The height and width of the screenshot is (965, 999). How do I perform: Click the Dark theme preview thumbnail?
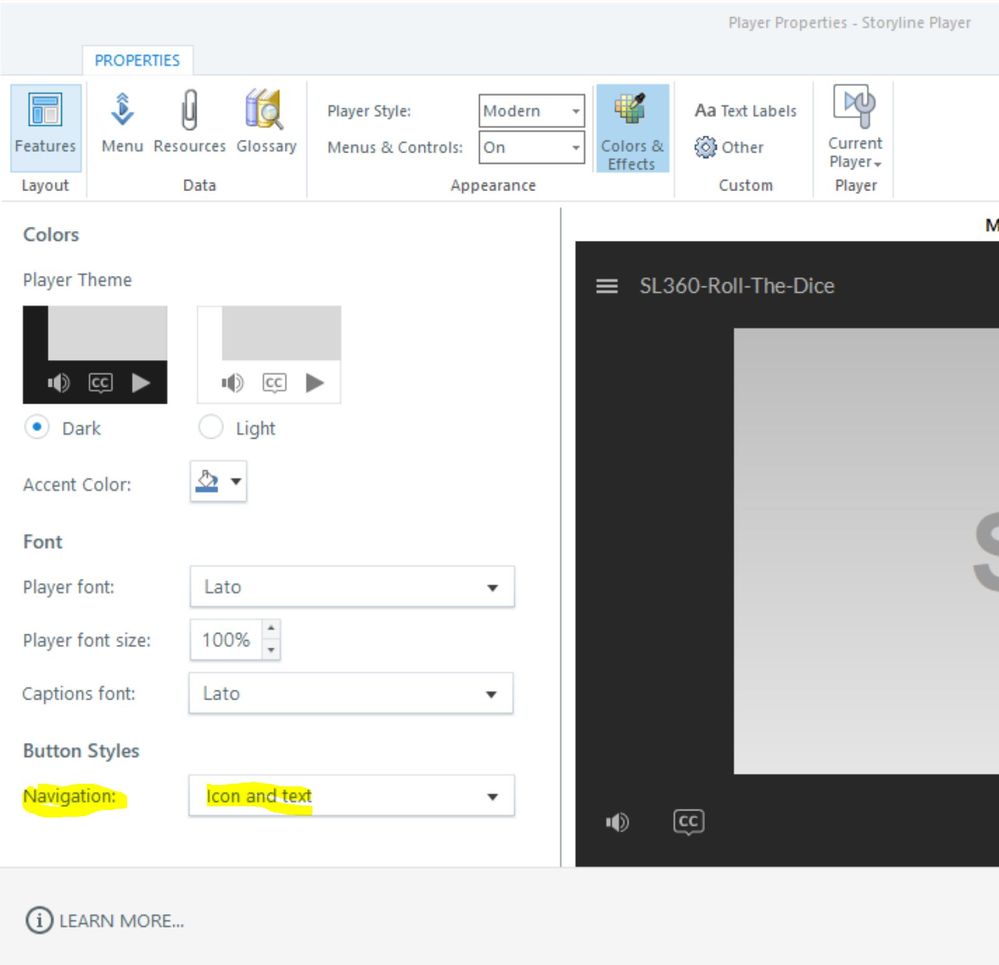tap(95, 355)
